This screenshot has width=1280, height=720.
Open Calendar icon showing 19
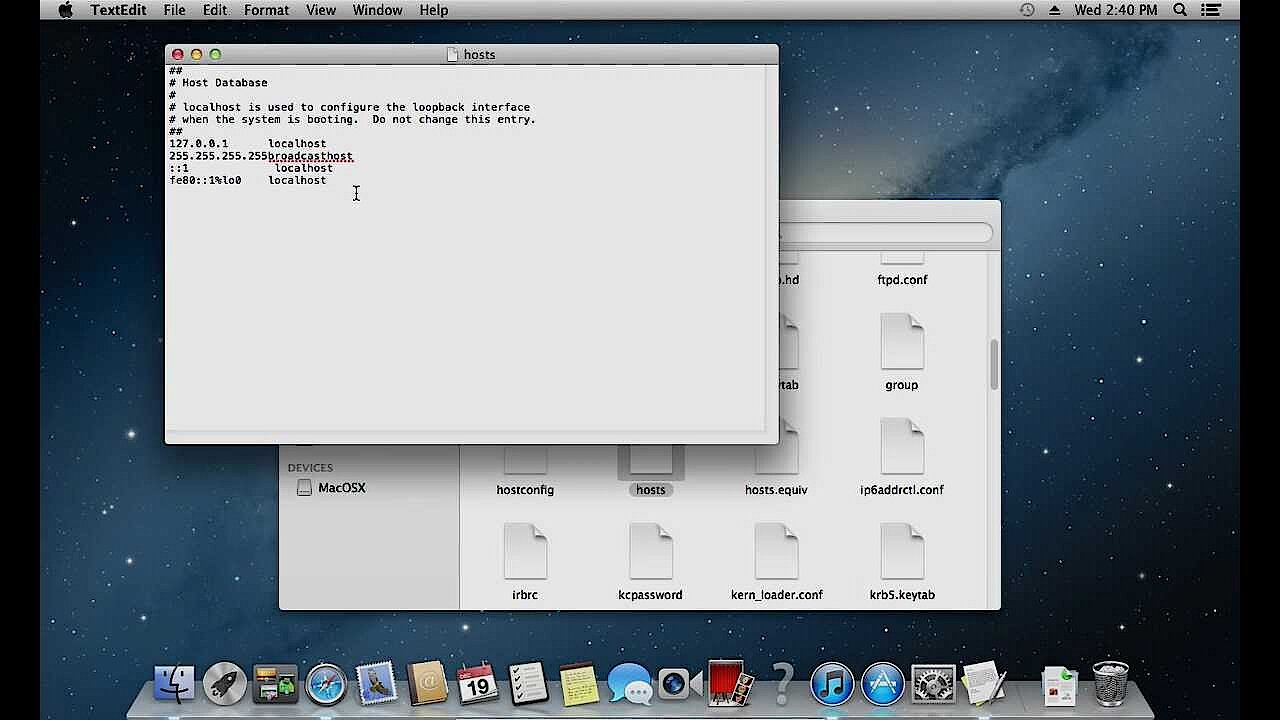tap(477, 684)
